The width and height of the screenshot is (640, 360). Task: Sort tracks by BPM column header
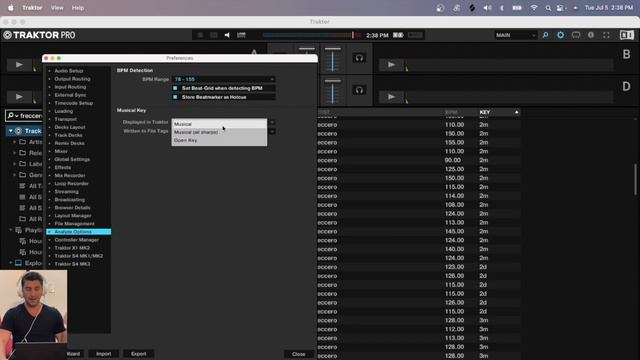[451, 112]
